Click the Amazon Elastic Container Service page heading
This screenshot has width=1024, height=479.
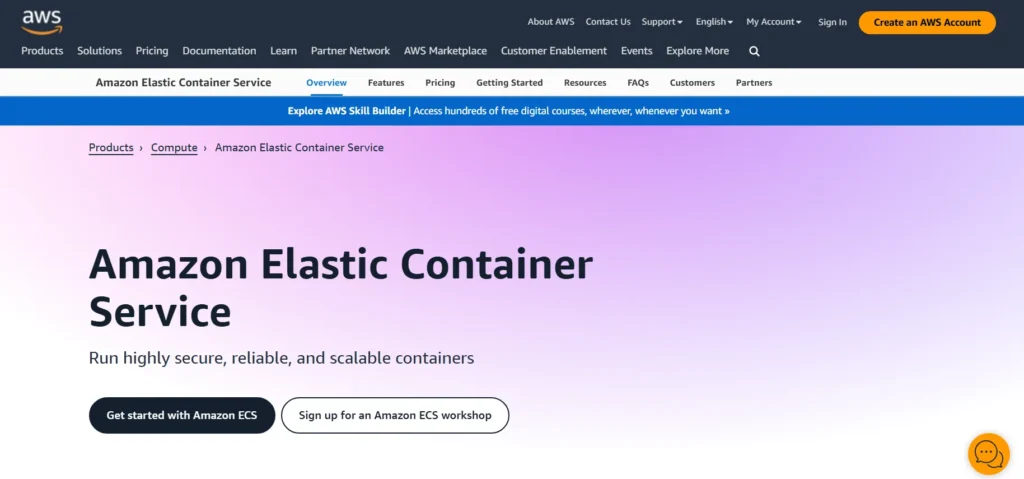pos(341,288)
